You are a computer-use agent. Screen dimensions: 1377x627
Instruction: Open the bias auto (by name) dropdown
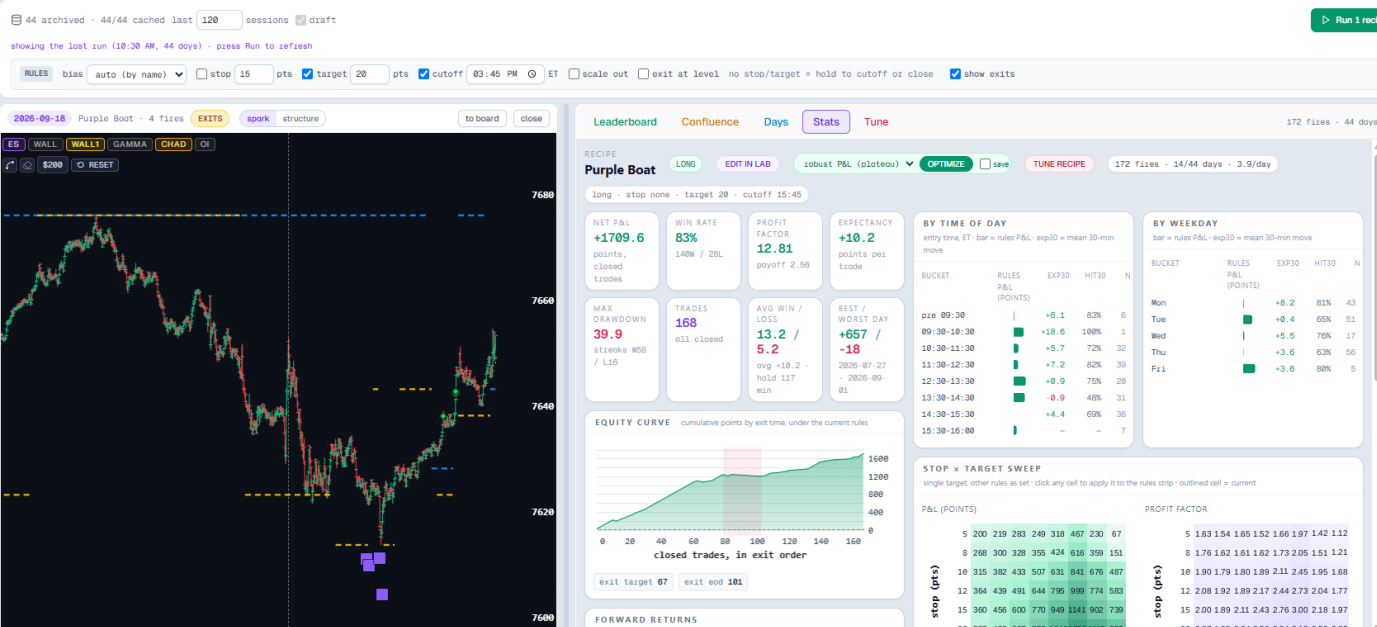click(137, 74)
